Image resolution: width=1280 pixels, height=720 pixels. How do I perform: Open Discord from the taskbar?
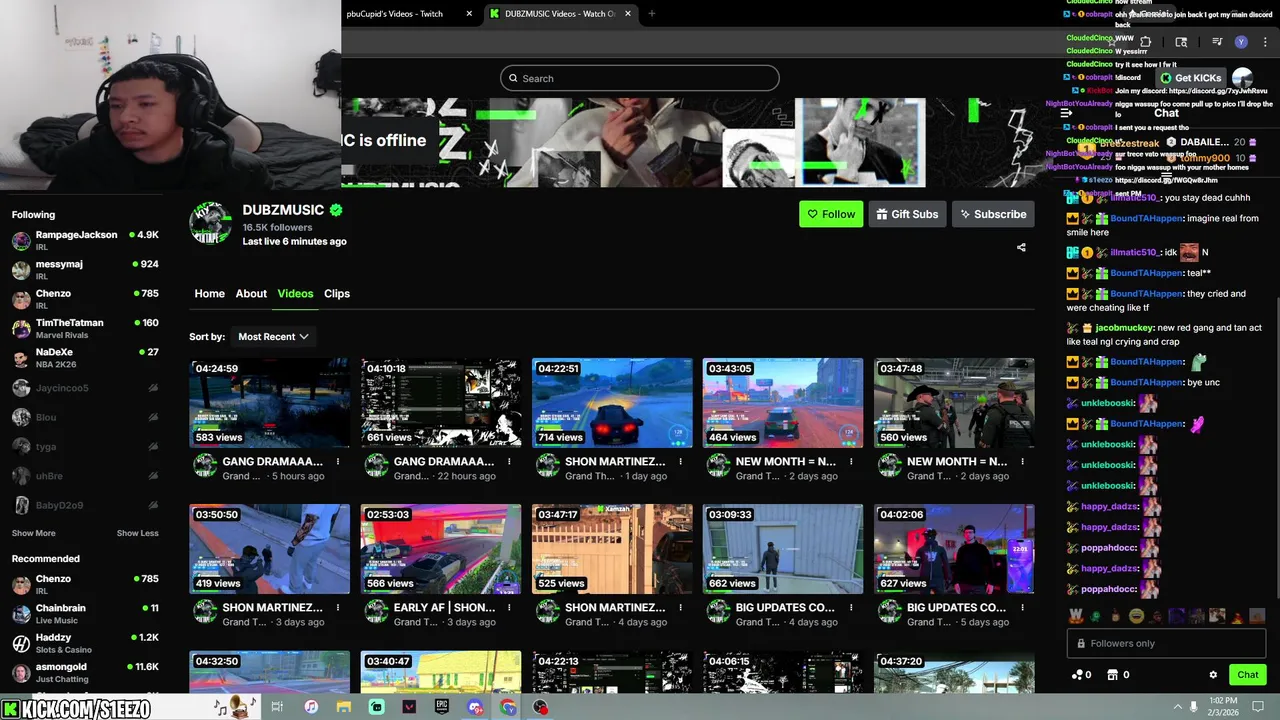[475, 707]
